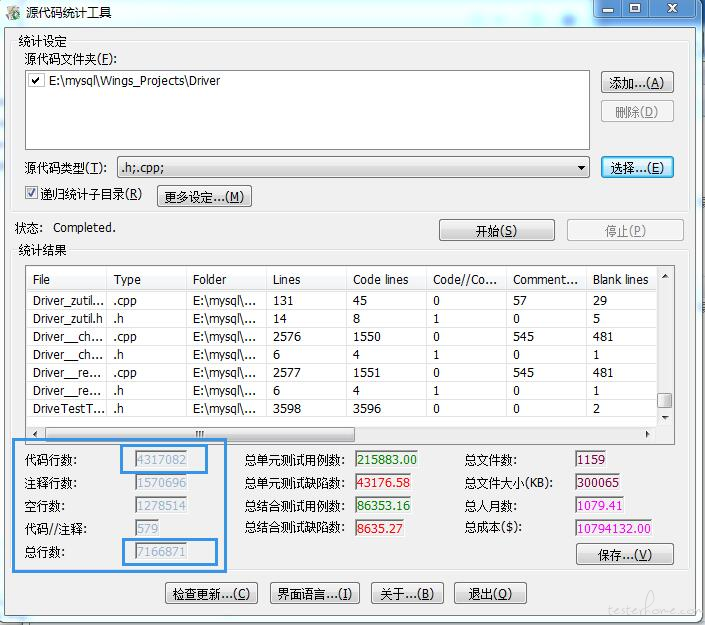Click the 注释行数 field showing 1570696

(x=161, y=482)
